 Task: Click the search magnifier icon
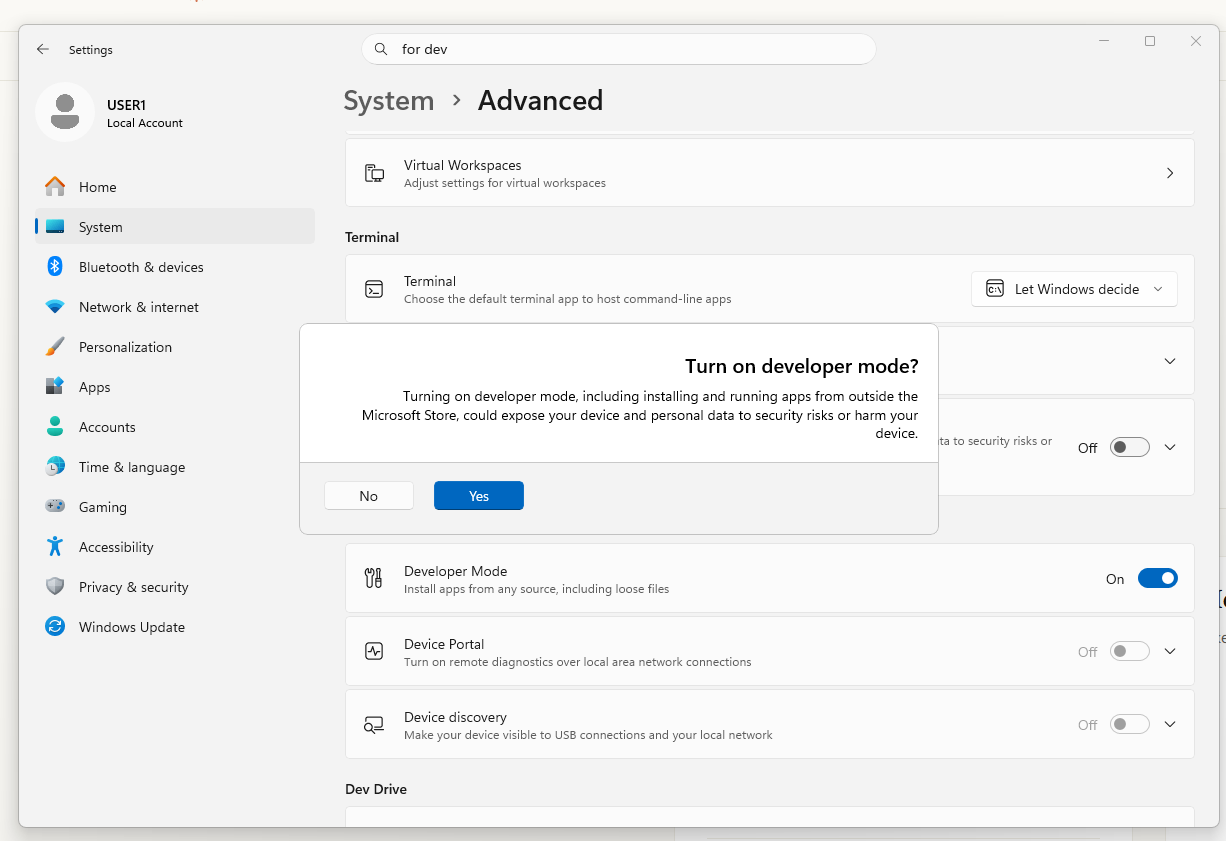381,49
